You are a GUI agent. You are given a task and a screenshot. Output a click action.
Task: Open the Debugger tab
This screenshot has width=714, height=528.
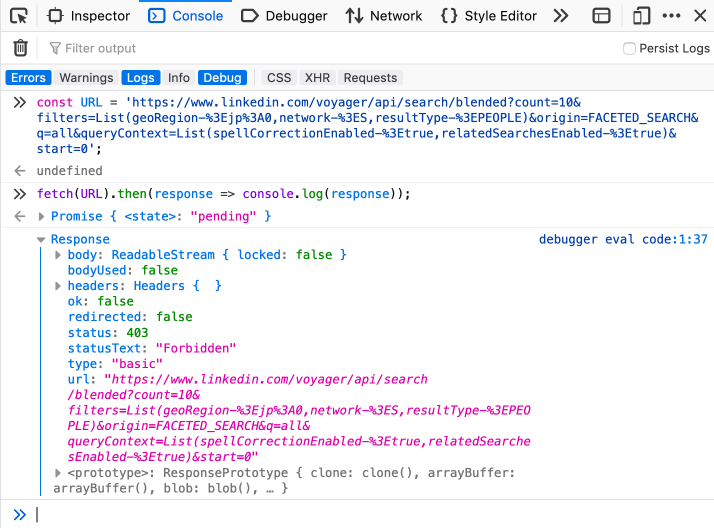click(284, 16)
